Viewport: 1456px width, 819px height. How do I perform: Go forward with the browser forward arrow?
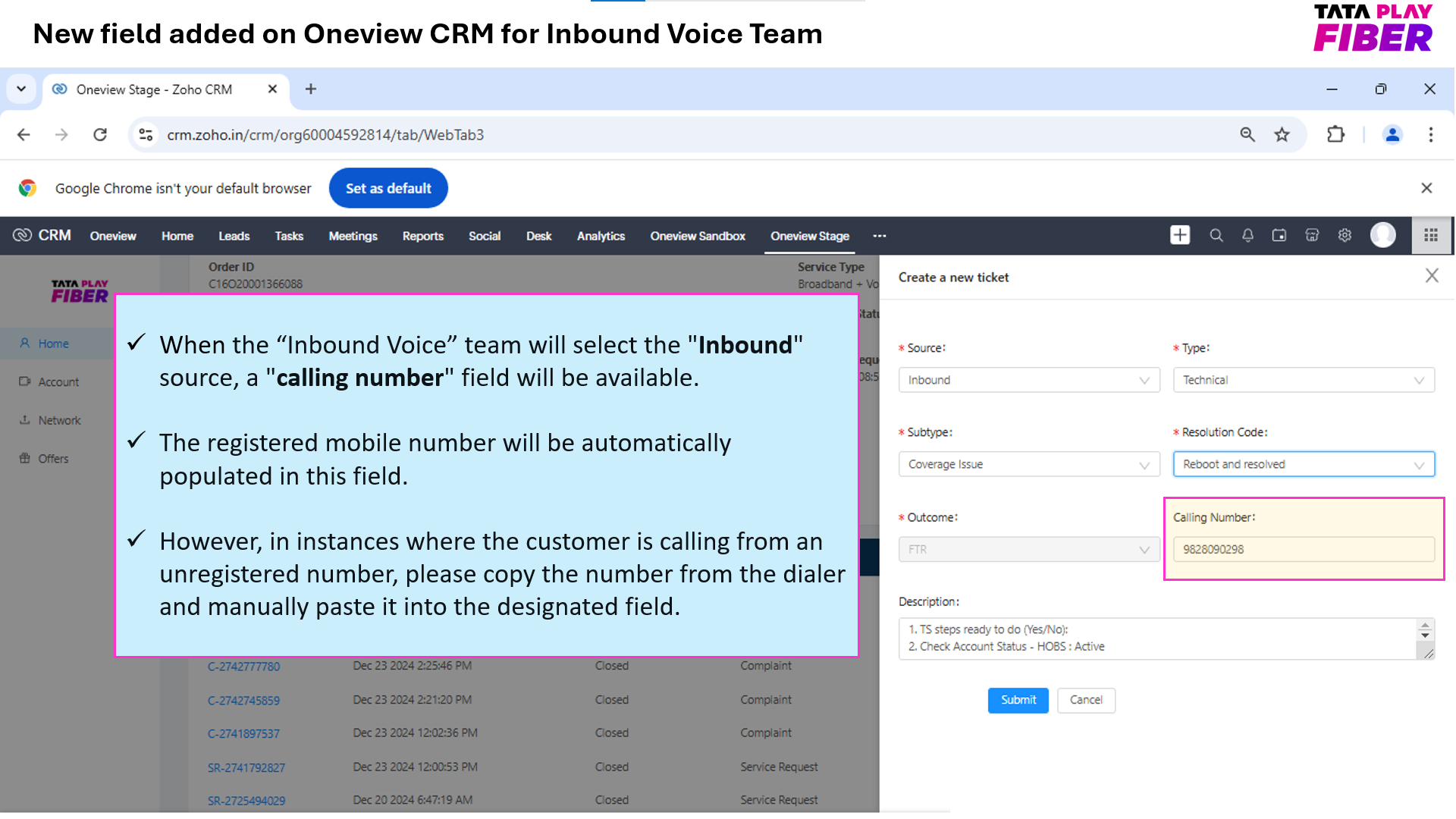pos(61,135)
